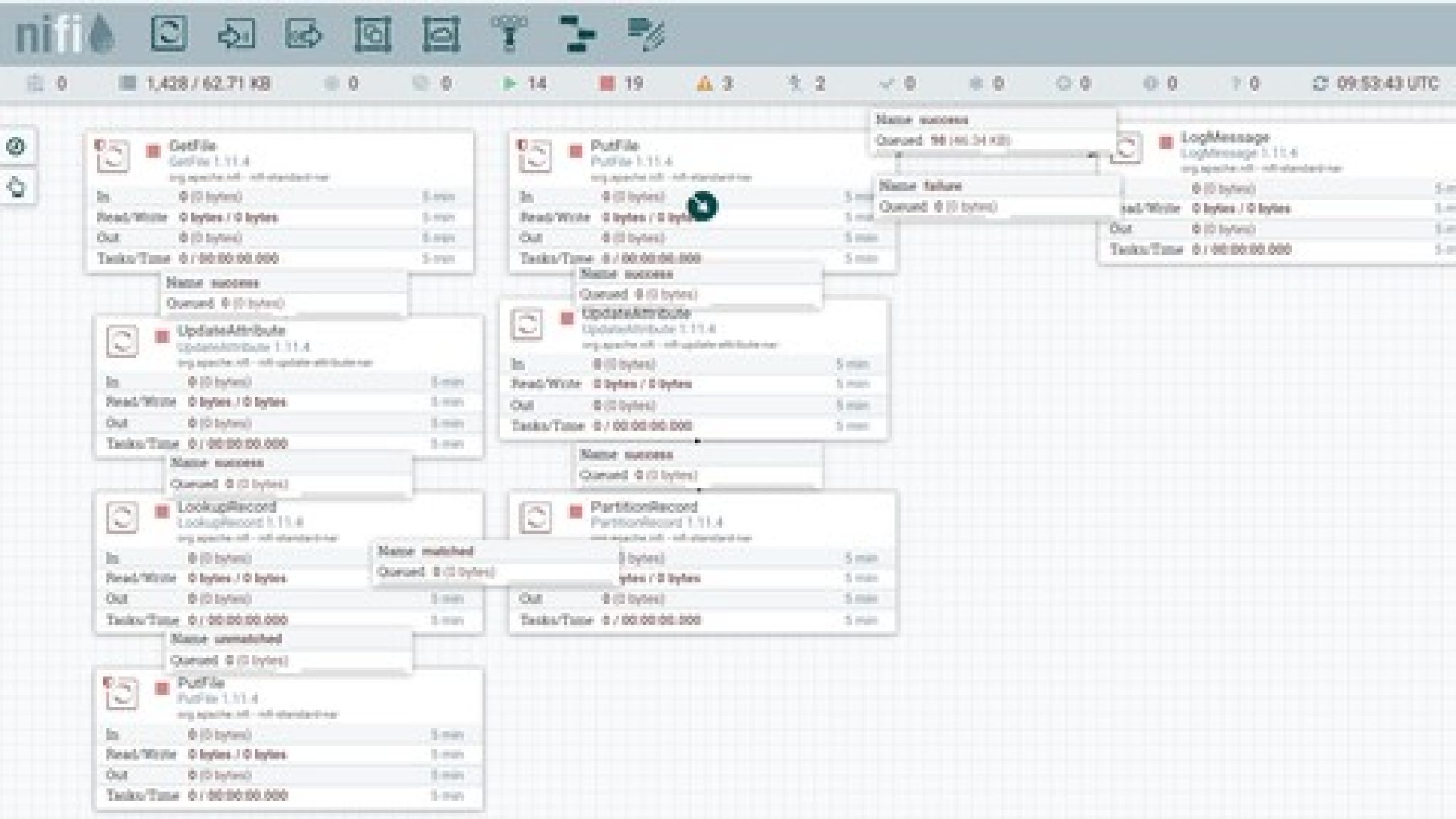This screenshot has height=819, width=1456.
Task: Select the Funnel toolbar icon
Action: coord(509,33)
